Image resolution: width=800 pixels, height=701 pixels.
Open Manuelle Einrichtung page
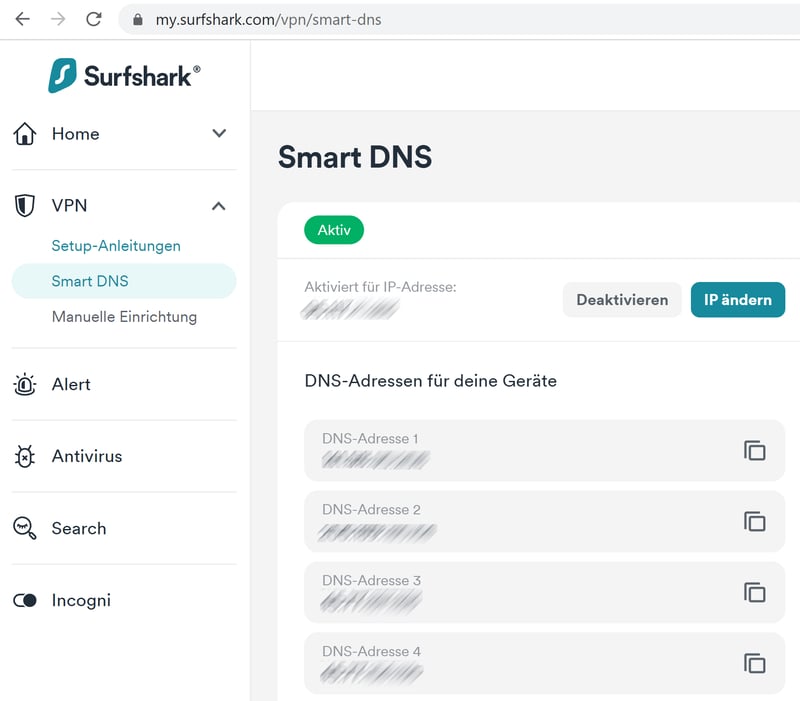(x=124, y=317)
